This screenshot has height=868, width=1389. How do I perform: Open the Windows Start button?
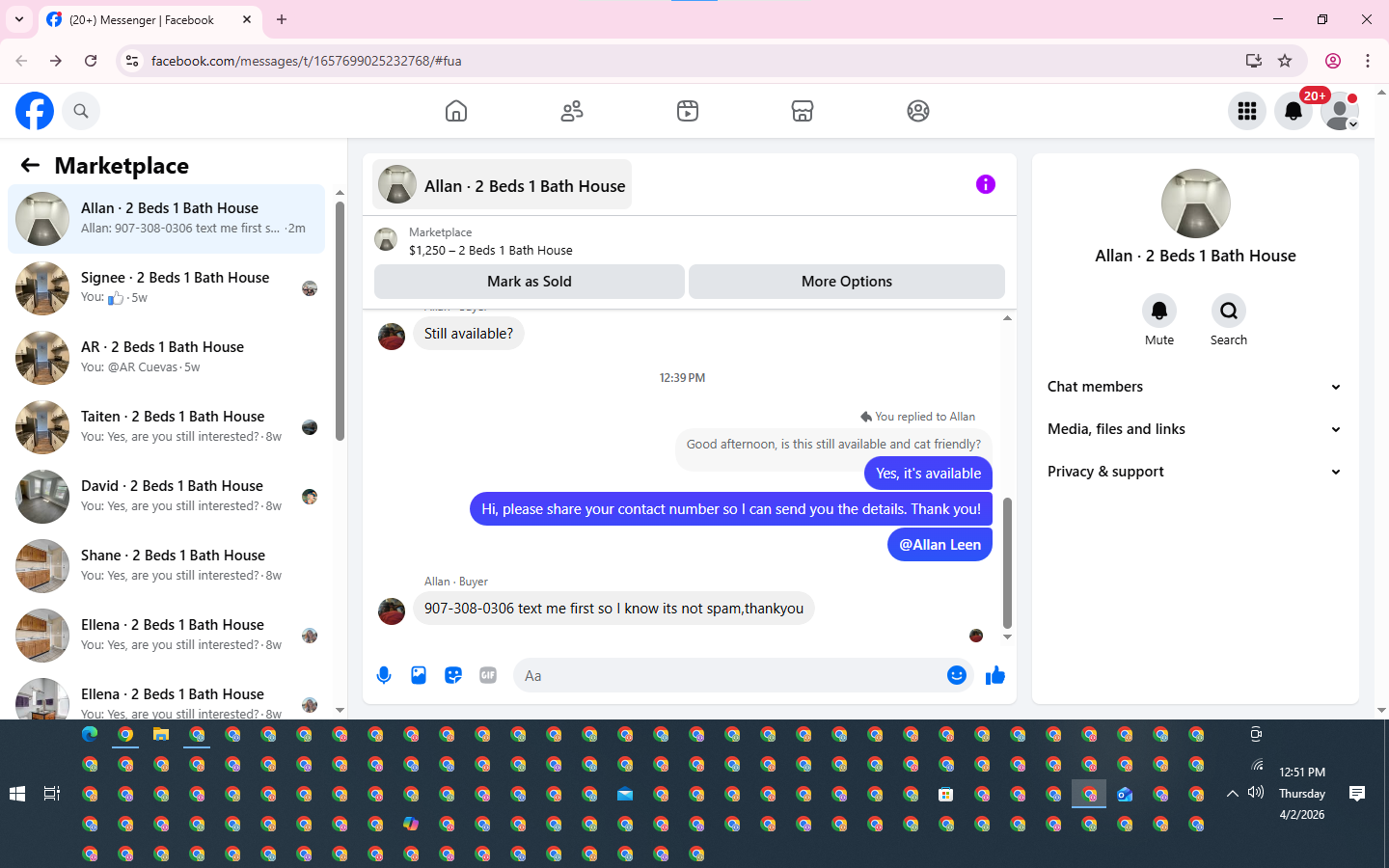17,794
